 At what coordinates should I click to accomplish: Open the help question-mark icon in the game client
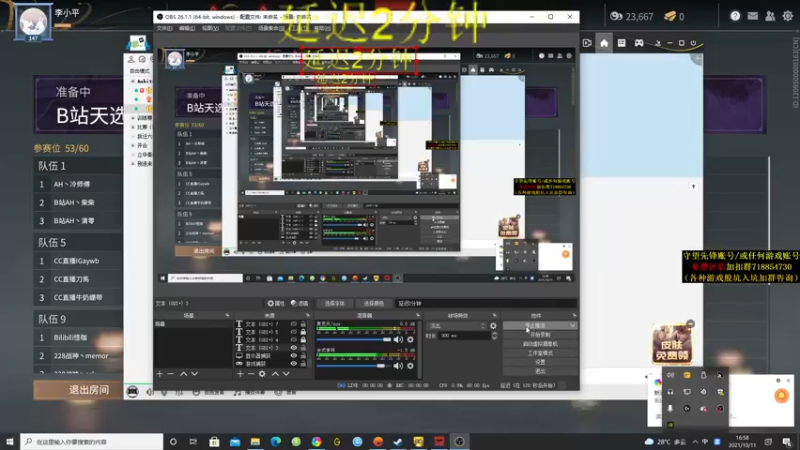pos(735,16)
